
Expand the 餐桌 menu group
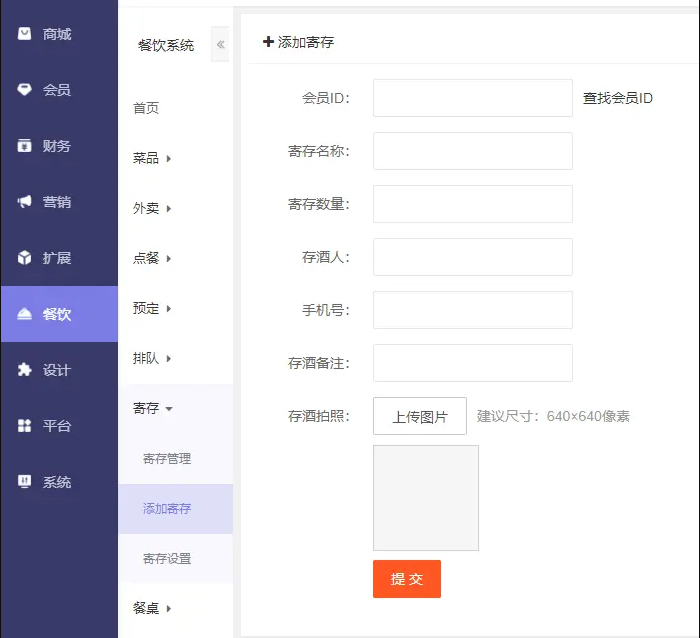(152, 608)
